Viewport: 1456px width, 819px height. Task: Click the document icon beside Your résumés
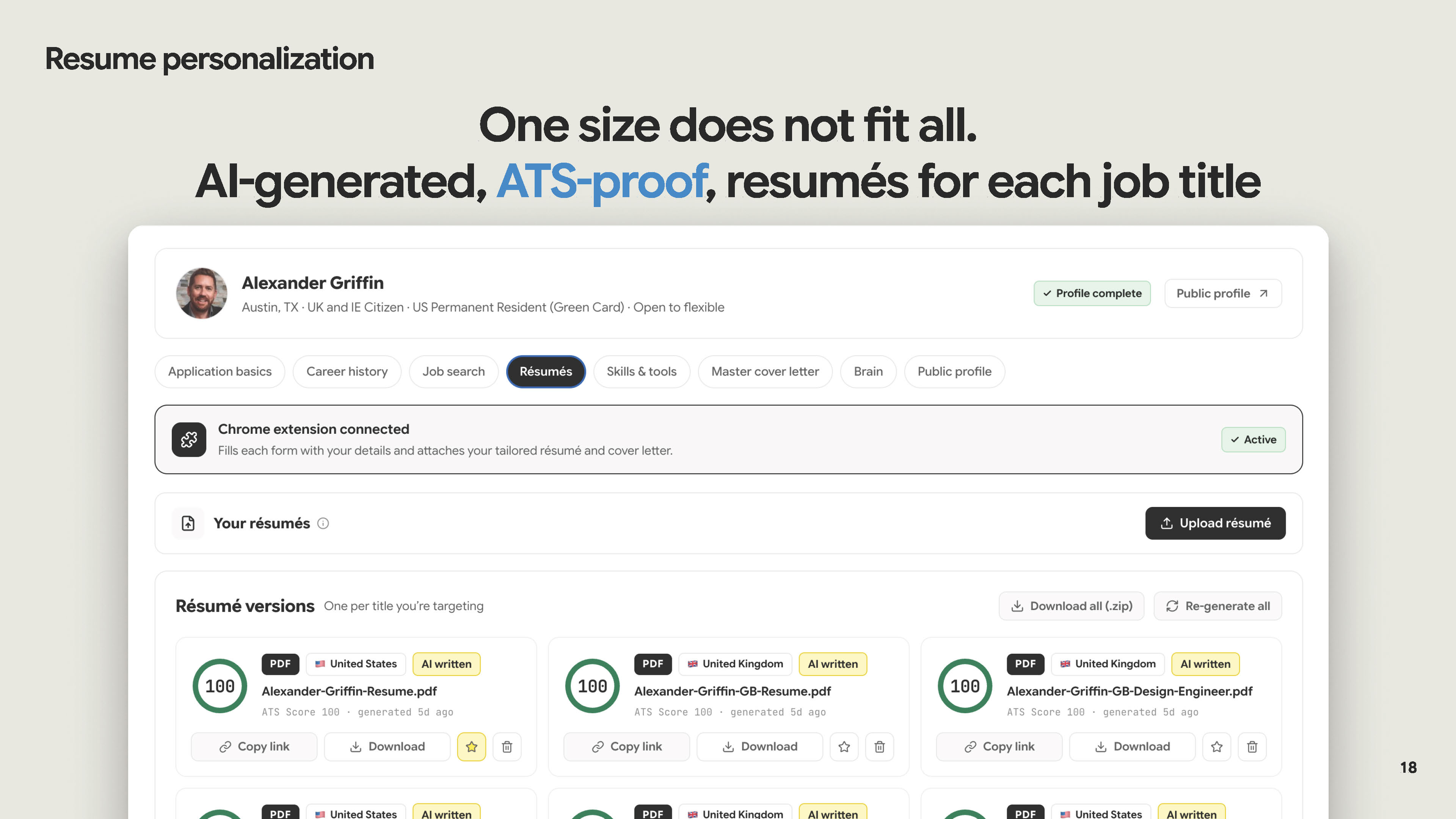pyautogui.click(x=188, y=523)
